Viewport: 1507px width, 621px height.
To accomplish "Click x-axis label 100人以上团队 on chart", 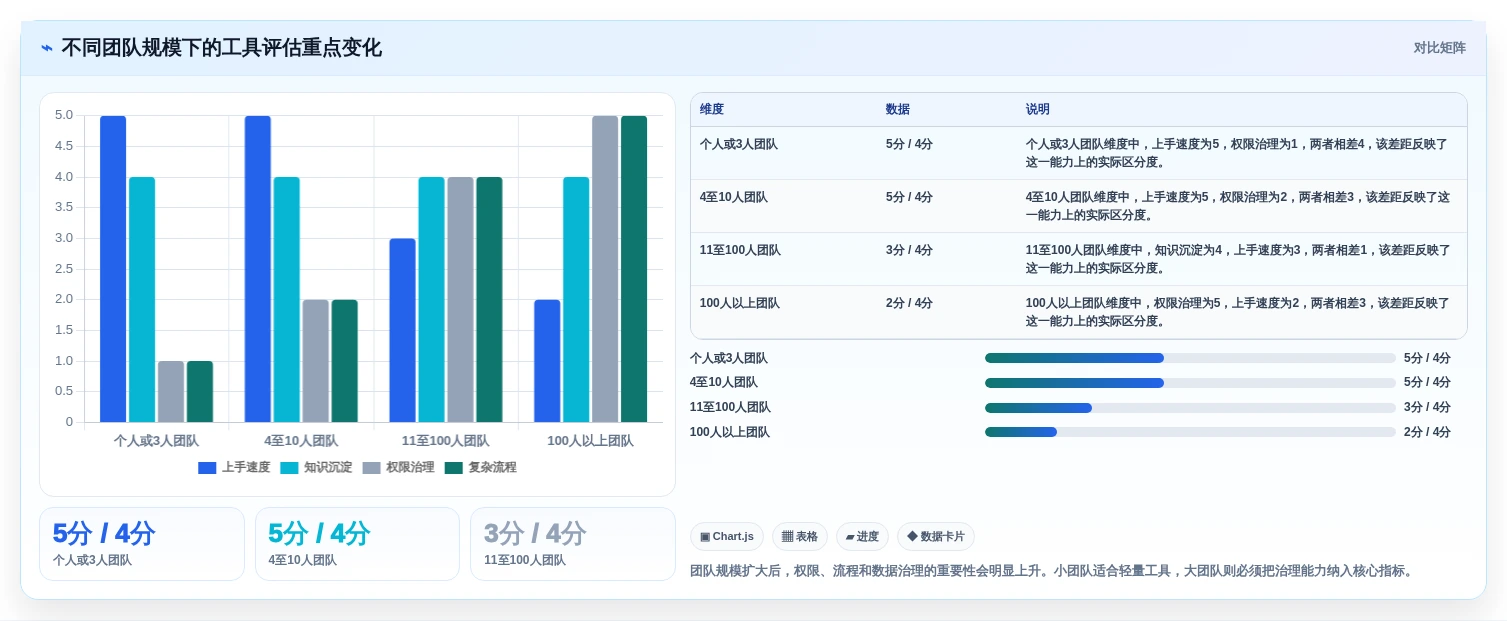I will coord(590,441).
